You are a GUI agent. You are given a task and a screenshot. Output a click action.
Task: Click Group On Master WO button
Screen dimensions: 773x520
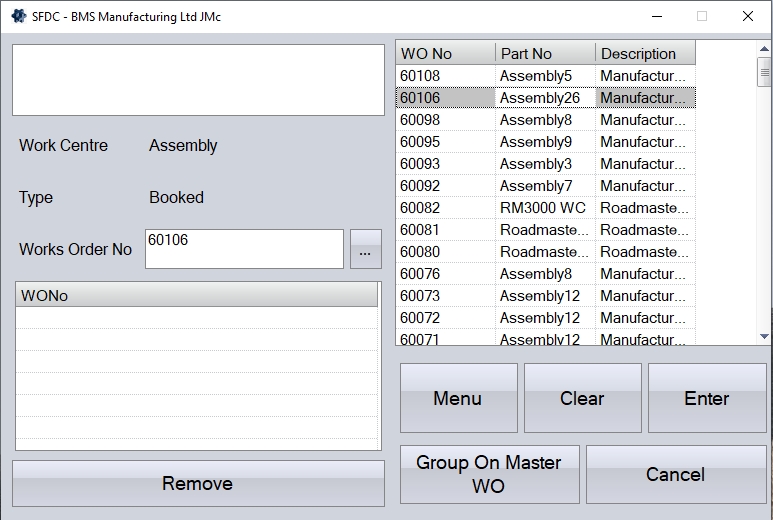pyautogui.click(x=489, y=474)
